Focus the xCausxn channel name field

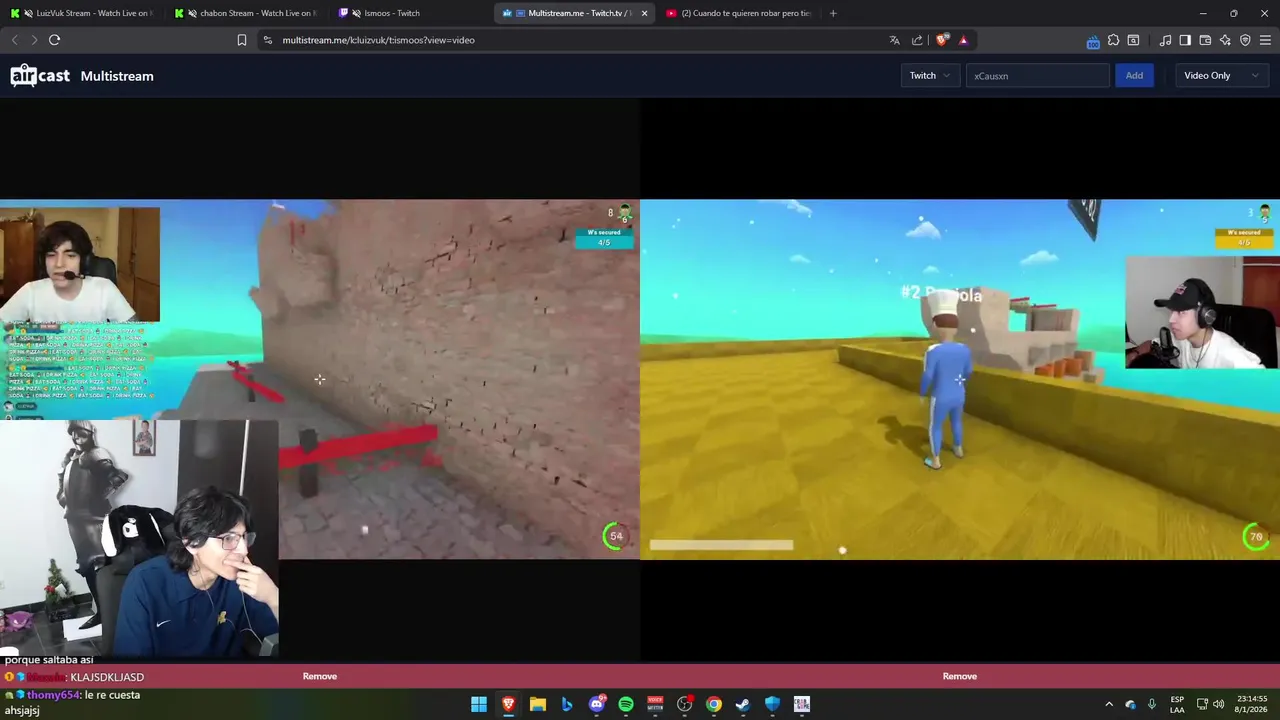click(1037, 76)
